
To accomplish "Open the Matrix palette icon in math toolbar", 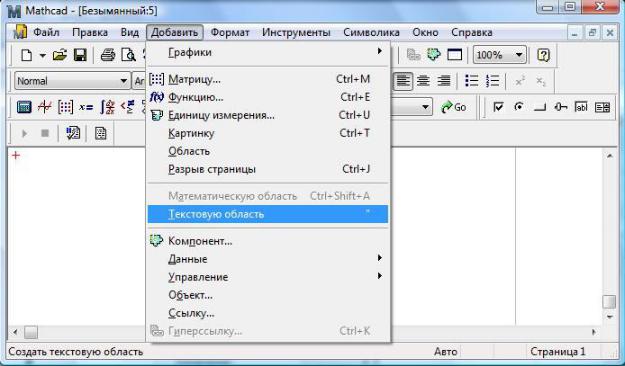I will [x=65, y=107].
